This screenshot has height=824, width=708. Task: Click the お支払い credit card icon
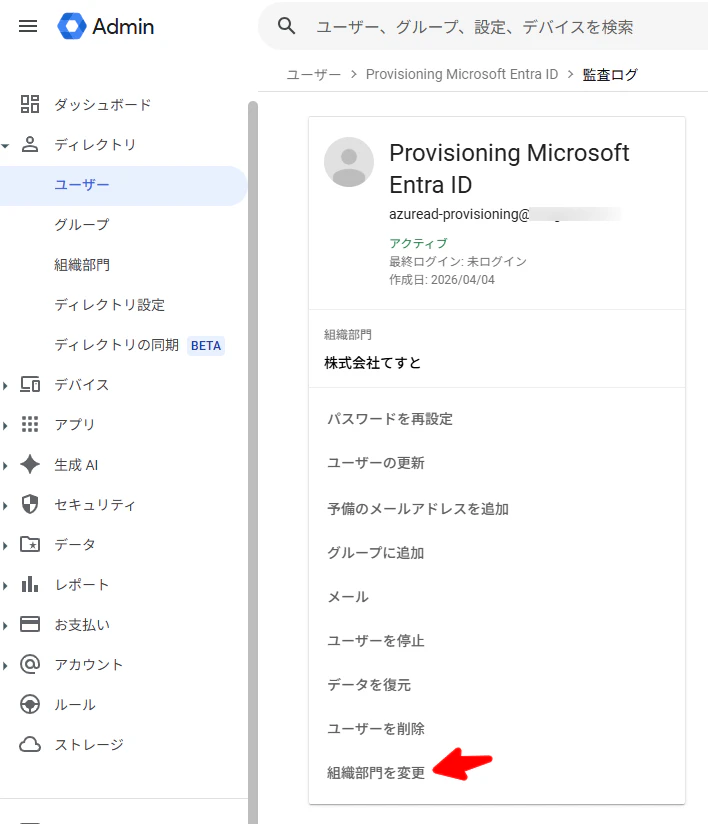point(30,624)
